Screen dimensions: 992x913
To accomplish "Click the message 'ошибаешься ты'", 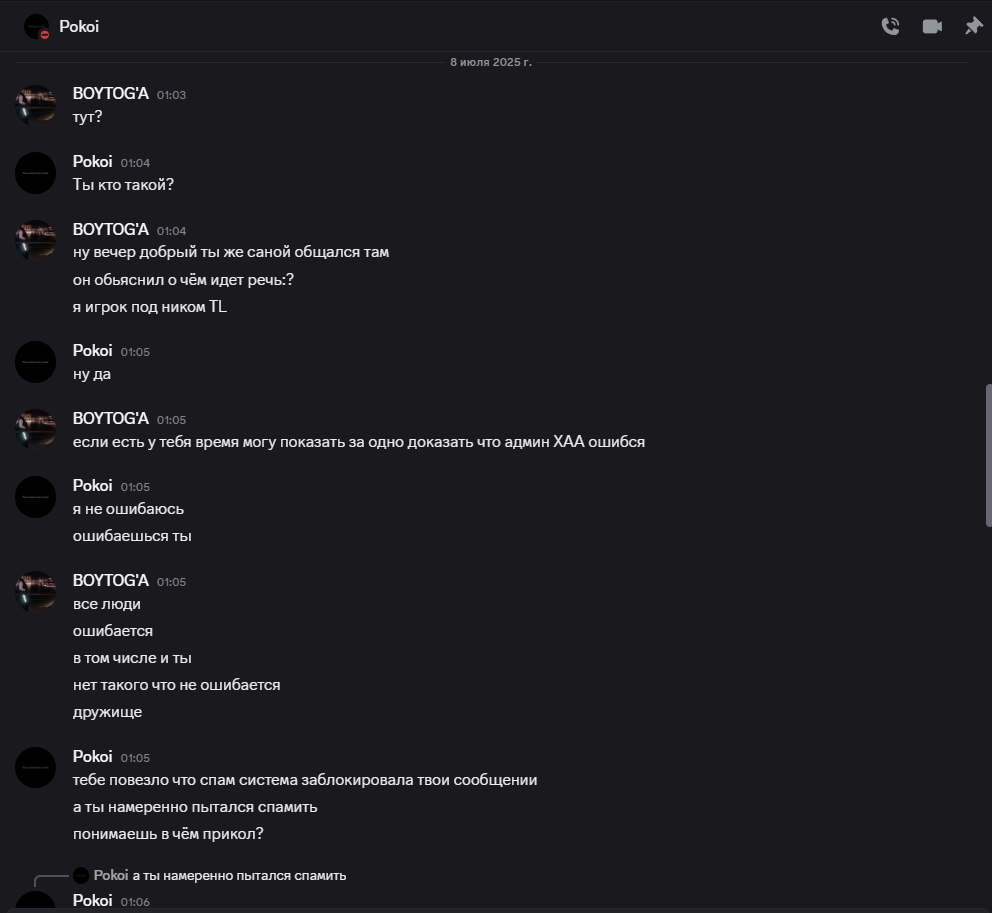I will click(132, 536).
